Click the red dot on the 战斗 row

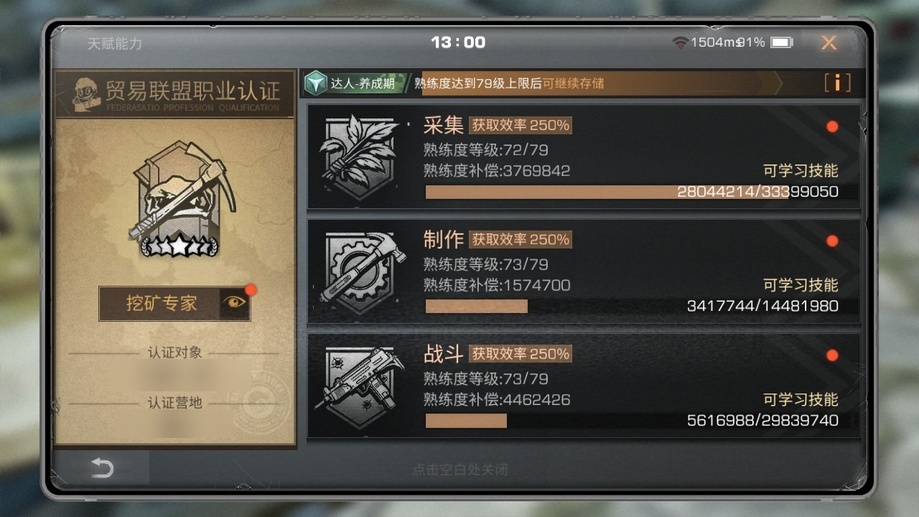click(x=832, y=355)
